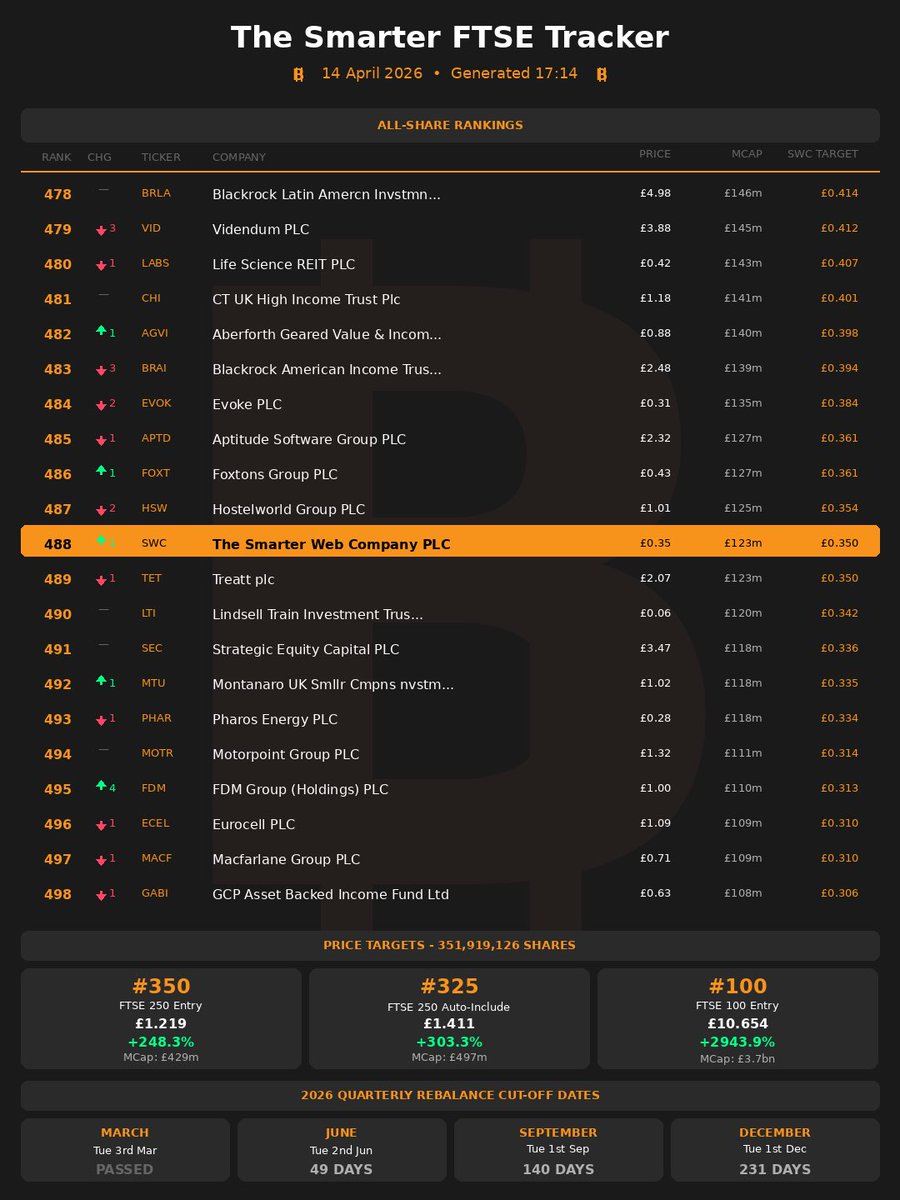Click Aberforth Geared Value & Incom... name
Viewport: 900px width, 1200px height.
327,334
